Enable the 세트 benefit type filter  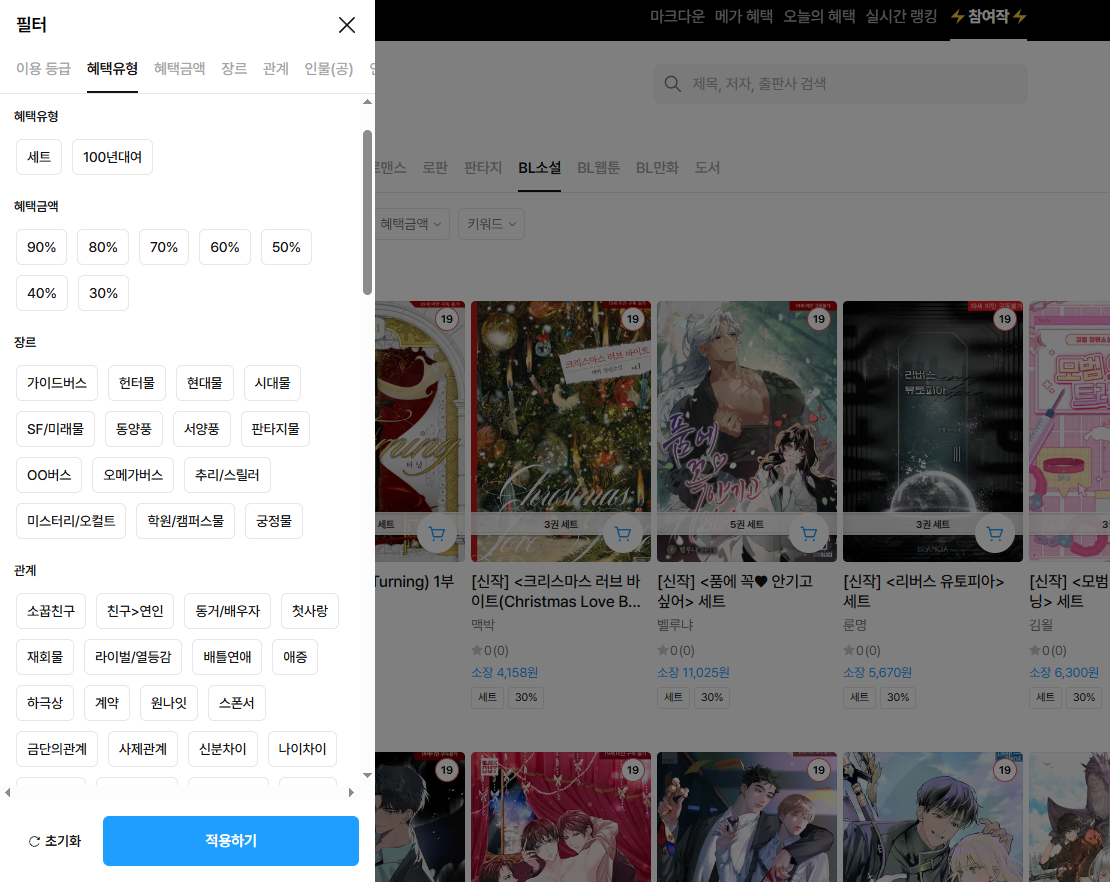tap(39, 157)
